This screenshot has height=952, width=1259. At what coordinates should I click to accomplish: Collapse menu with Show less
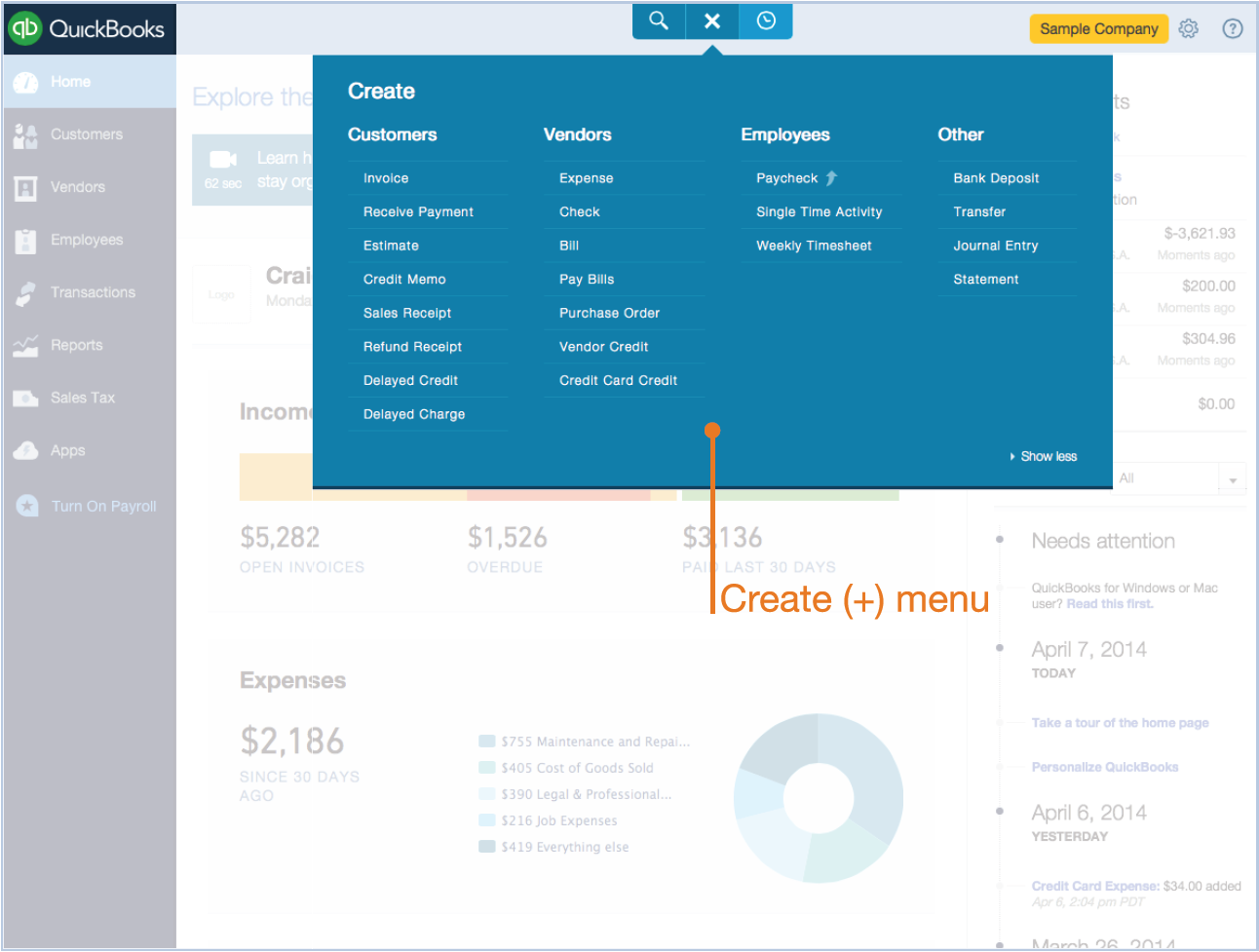[1048, 456]
